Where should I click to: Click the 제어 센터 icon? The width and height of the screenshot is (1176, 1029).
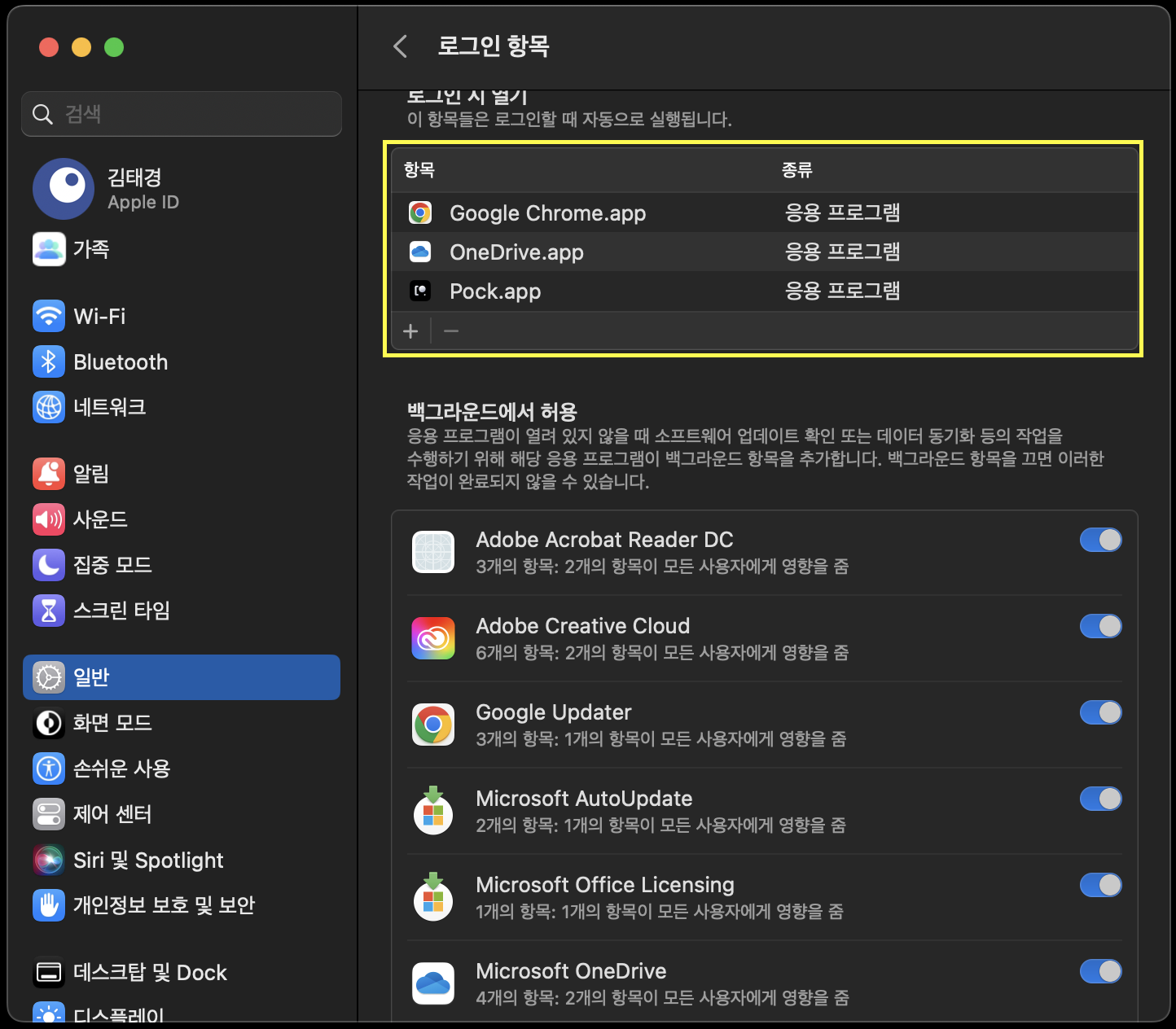pyautogui.click(x=49, y=814)
